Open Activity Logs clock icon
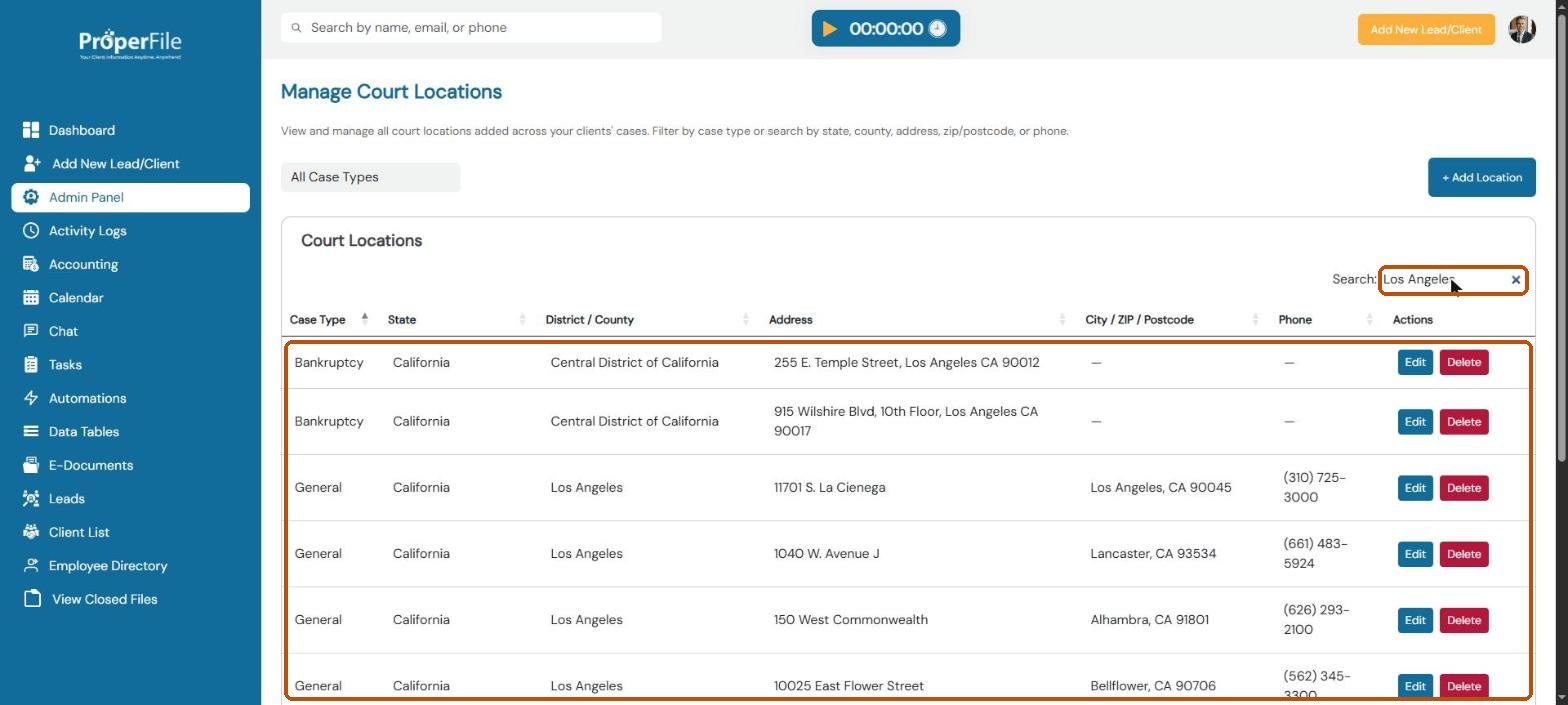 31,231
